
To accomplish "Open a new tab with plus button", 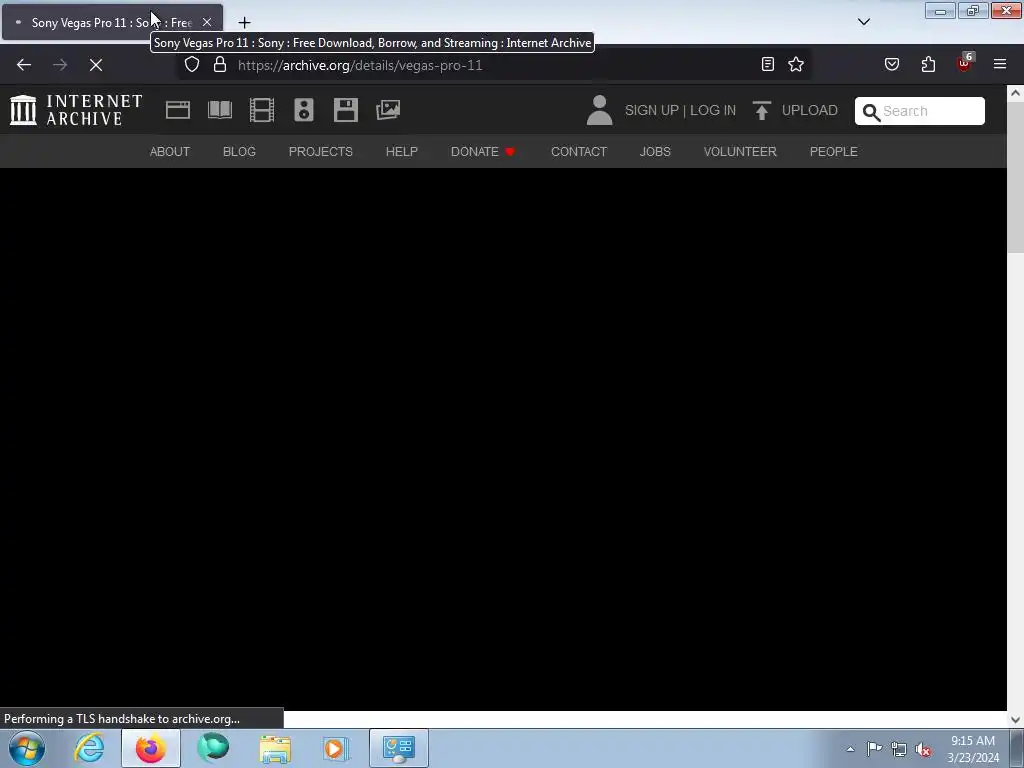I will click(244, 23).
